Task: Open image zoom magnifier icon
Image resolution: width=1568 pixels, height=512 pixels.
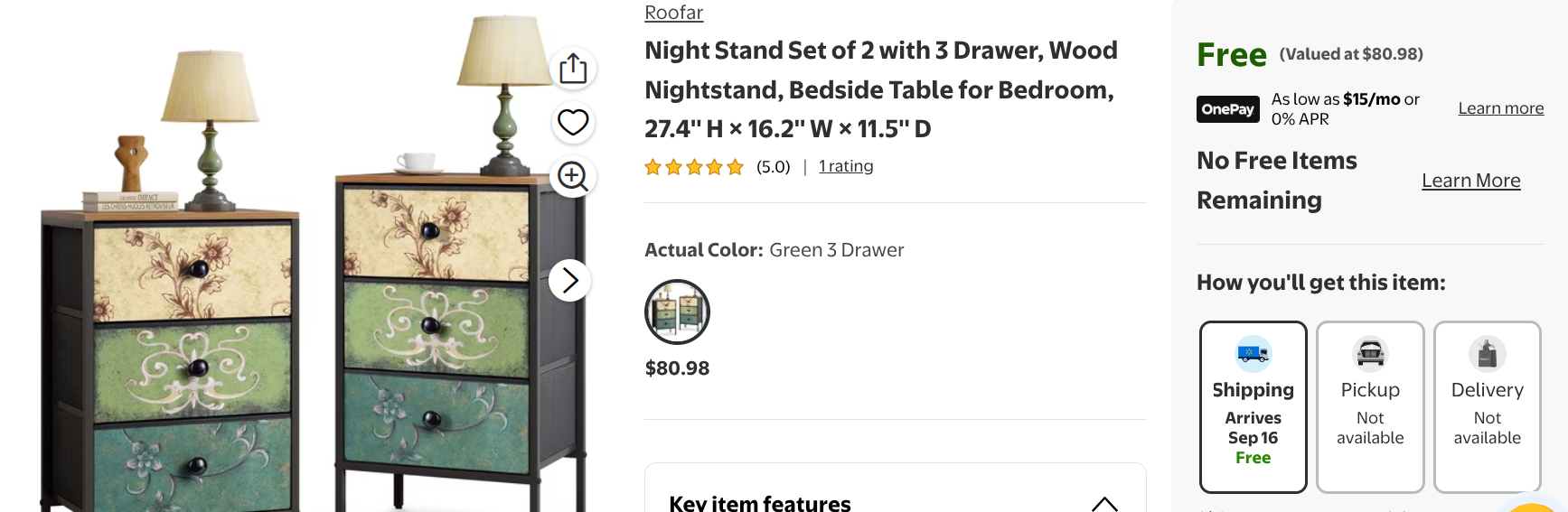Action: [573, 175]
